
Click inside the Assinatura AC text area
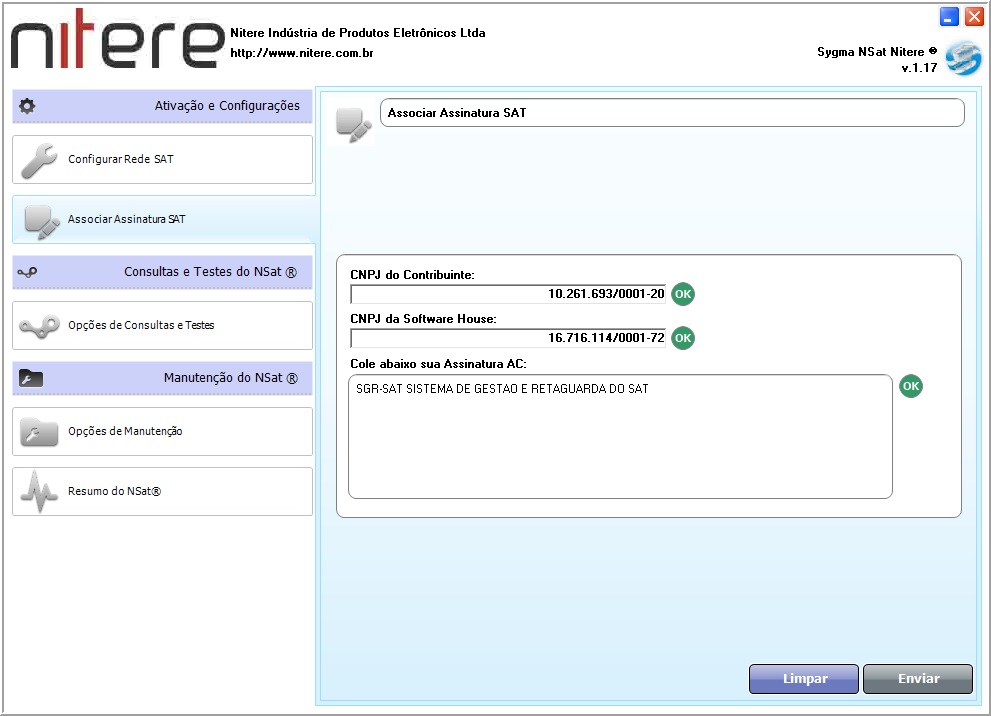point(620,437)
